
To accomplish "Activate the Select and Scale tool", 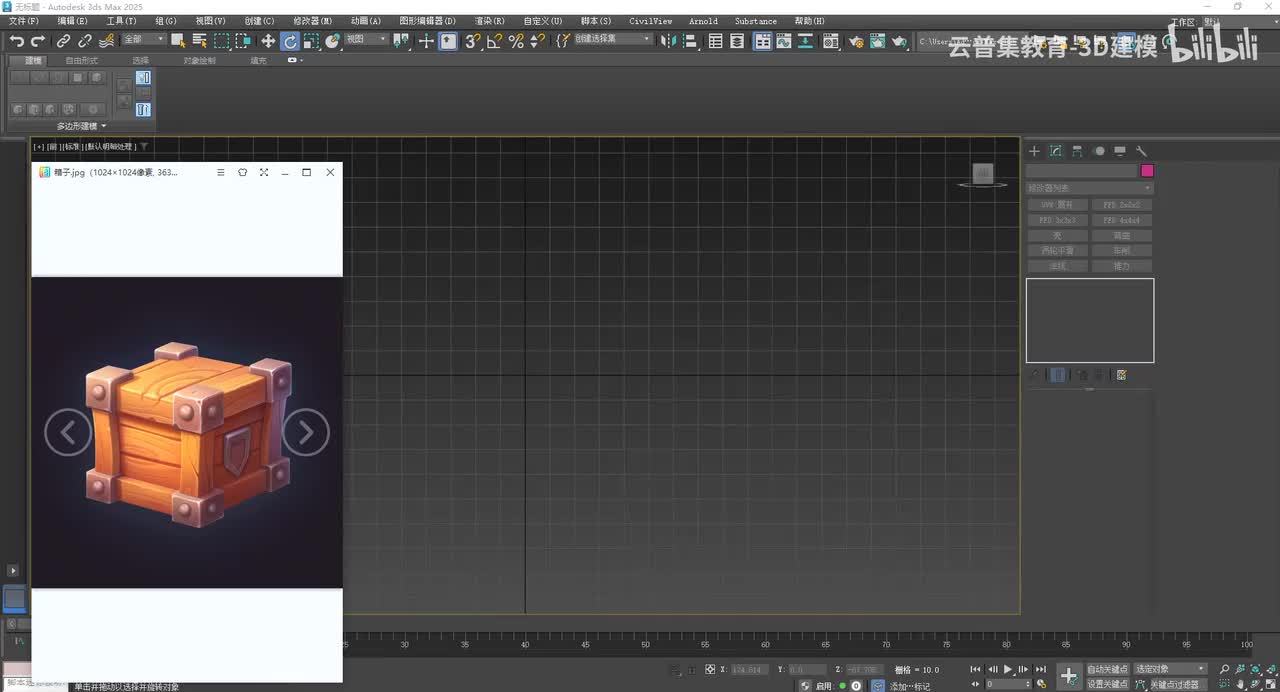I will click(x=312, y=41).
